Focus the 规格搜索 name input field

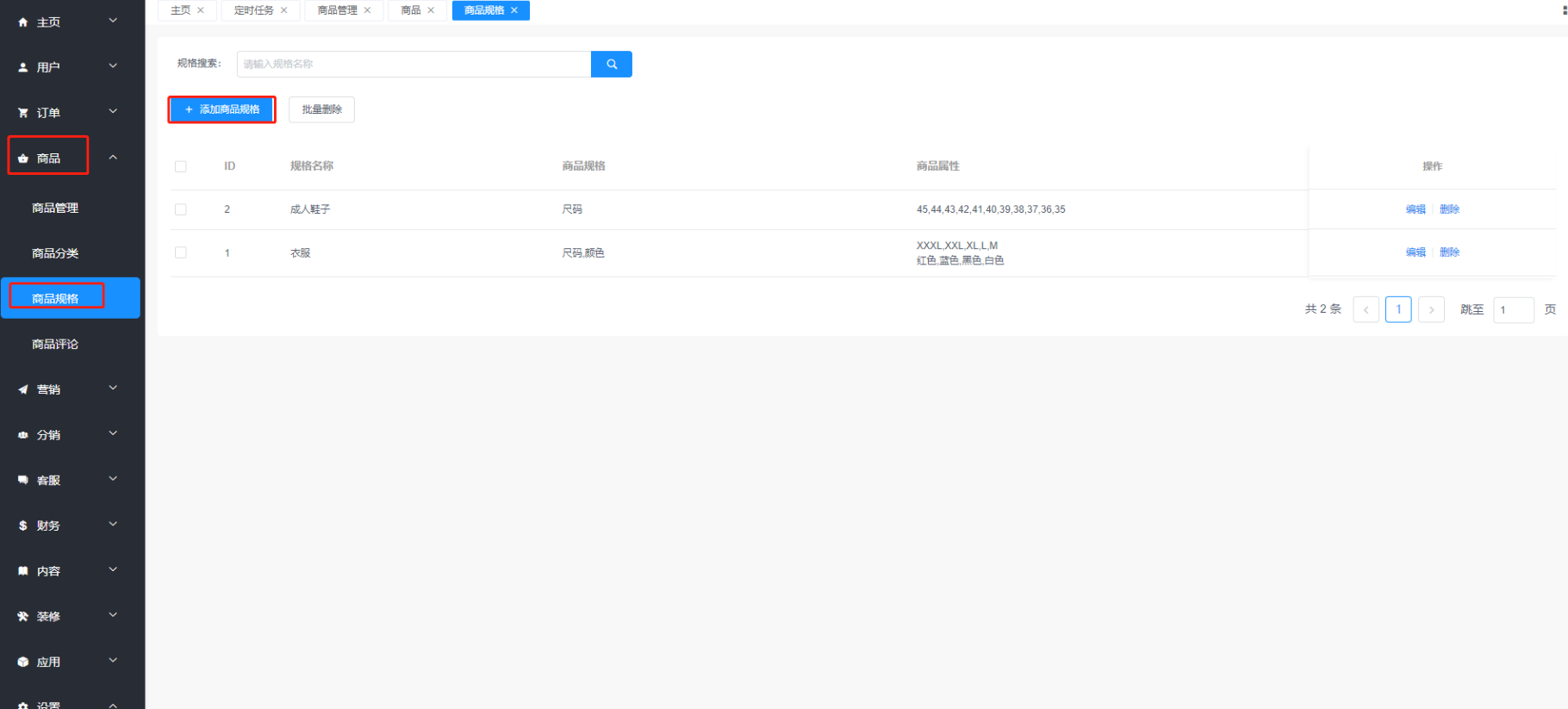coord(414,64)
